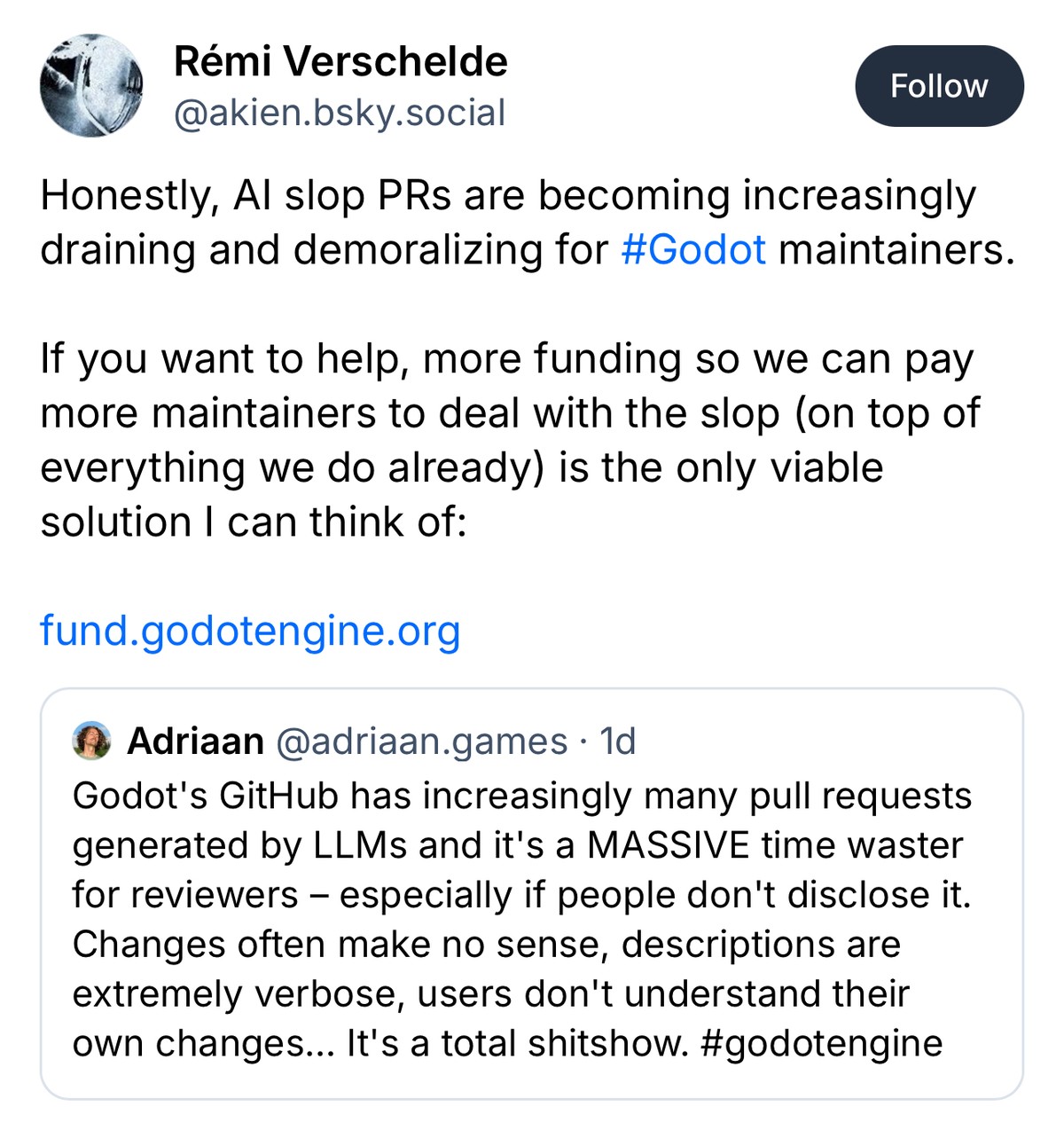Click "Godot's GitHub" text in quoted post
Screen dimensions: 1064x1130
pos(206,796)
